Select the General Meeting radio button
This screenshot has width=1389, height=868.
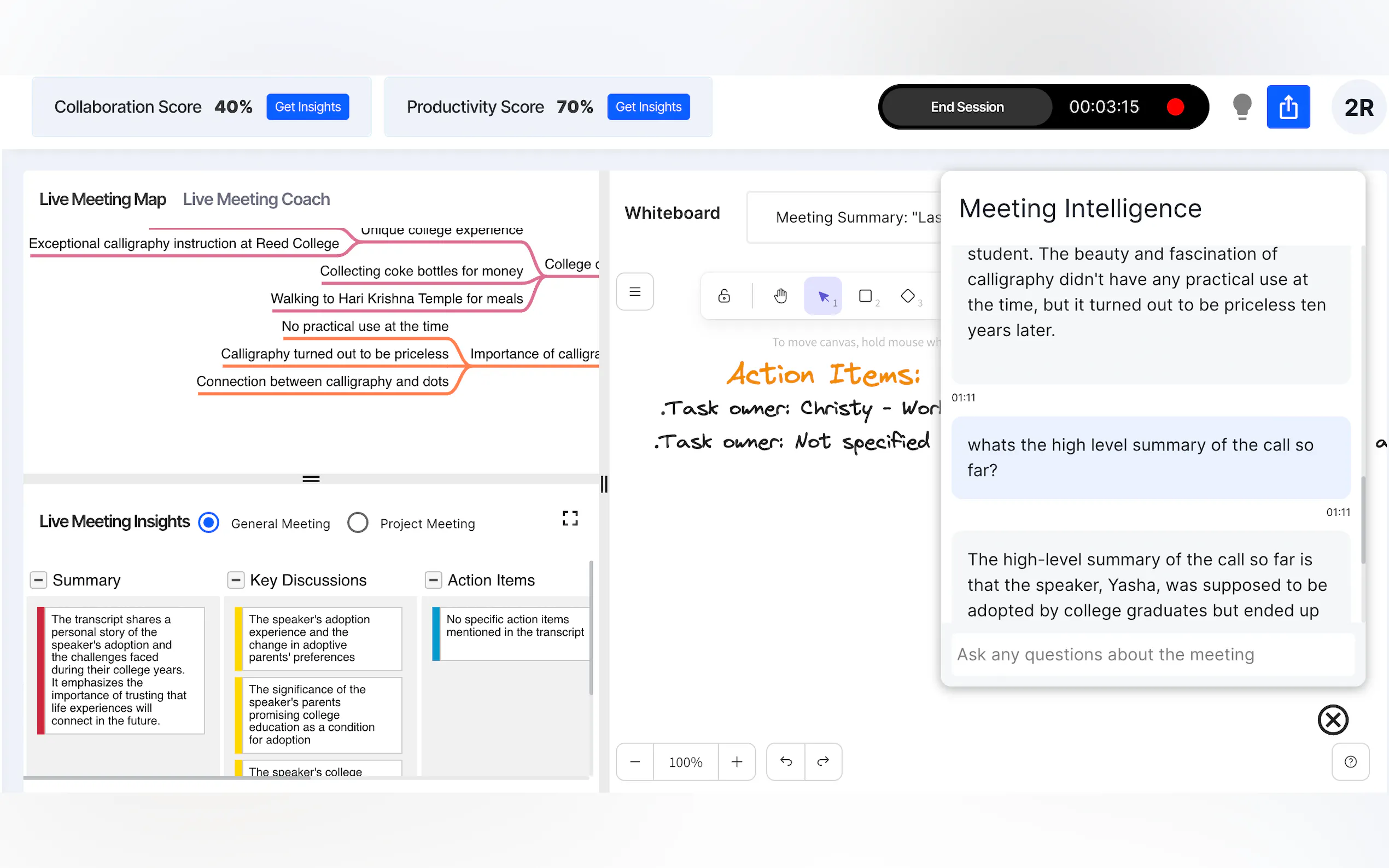tap(208, 523)
